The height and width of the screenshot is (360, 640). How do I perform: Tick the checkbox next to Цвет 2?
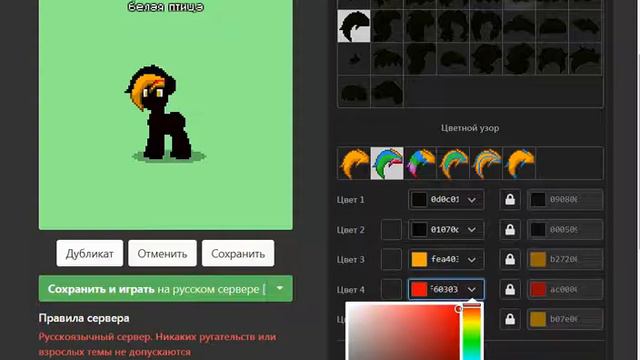[391, 230]
